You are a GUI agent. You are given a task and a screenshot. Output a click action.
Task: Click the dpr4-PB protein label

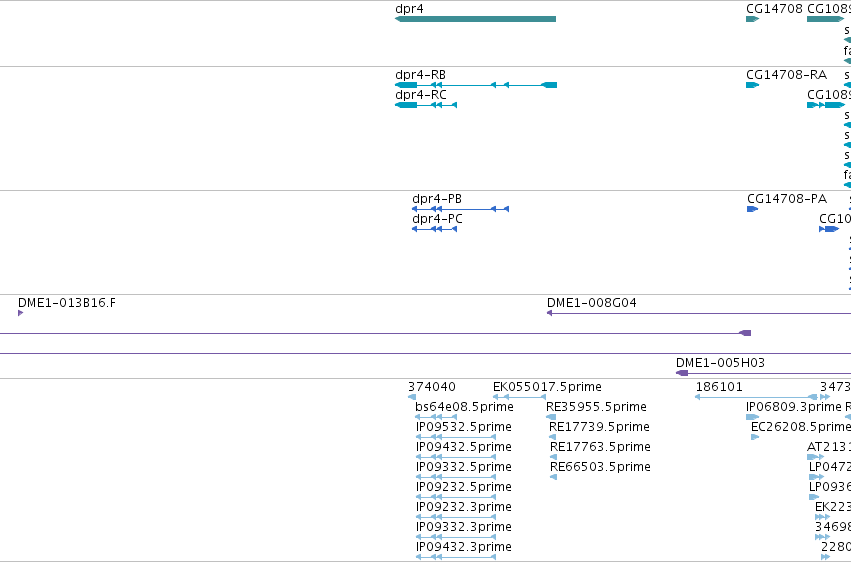pos(437,199)
